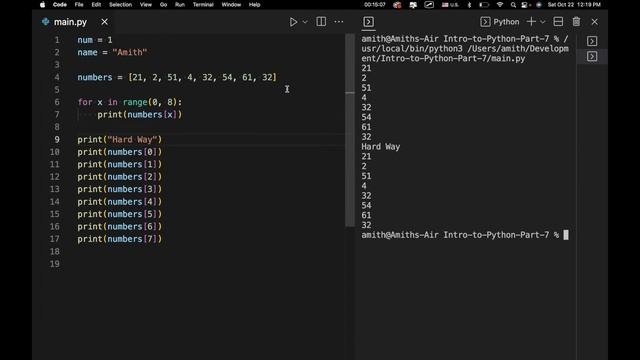The image size is (640, 360).
Task: Click the terminal panel tab icon
Action: tap(368, 22)
